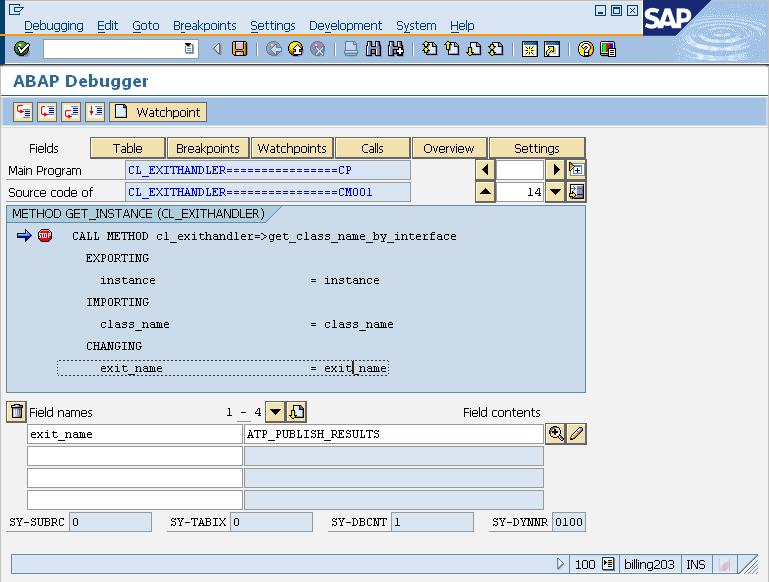This screenshot has height=582, width=769.
Task: Click the green checkmark Enter icon
Action: click(x=22, y=49)
